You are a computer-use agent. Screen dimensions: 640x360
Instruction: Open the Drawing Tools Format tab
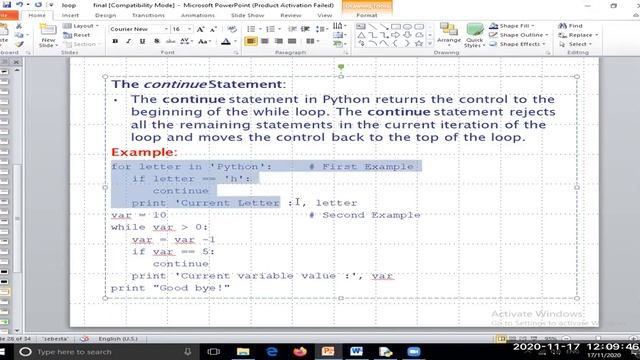[367, 15]
